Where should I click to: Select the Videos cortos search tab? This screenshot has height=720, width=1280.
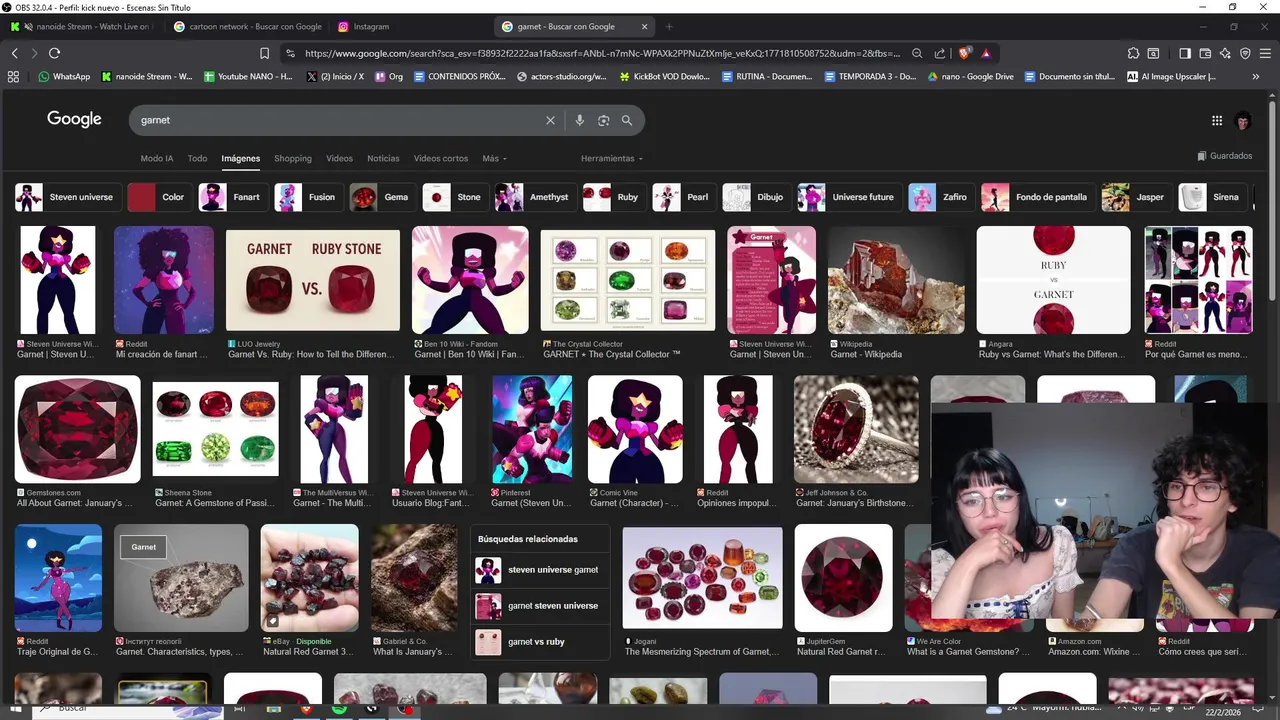click(441, 158)
